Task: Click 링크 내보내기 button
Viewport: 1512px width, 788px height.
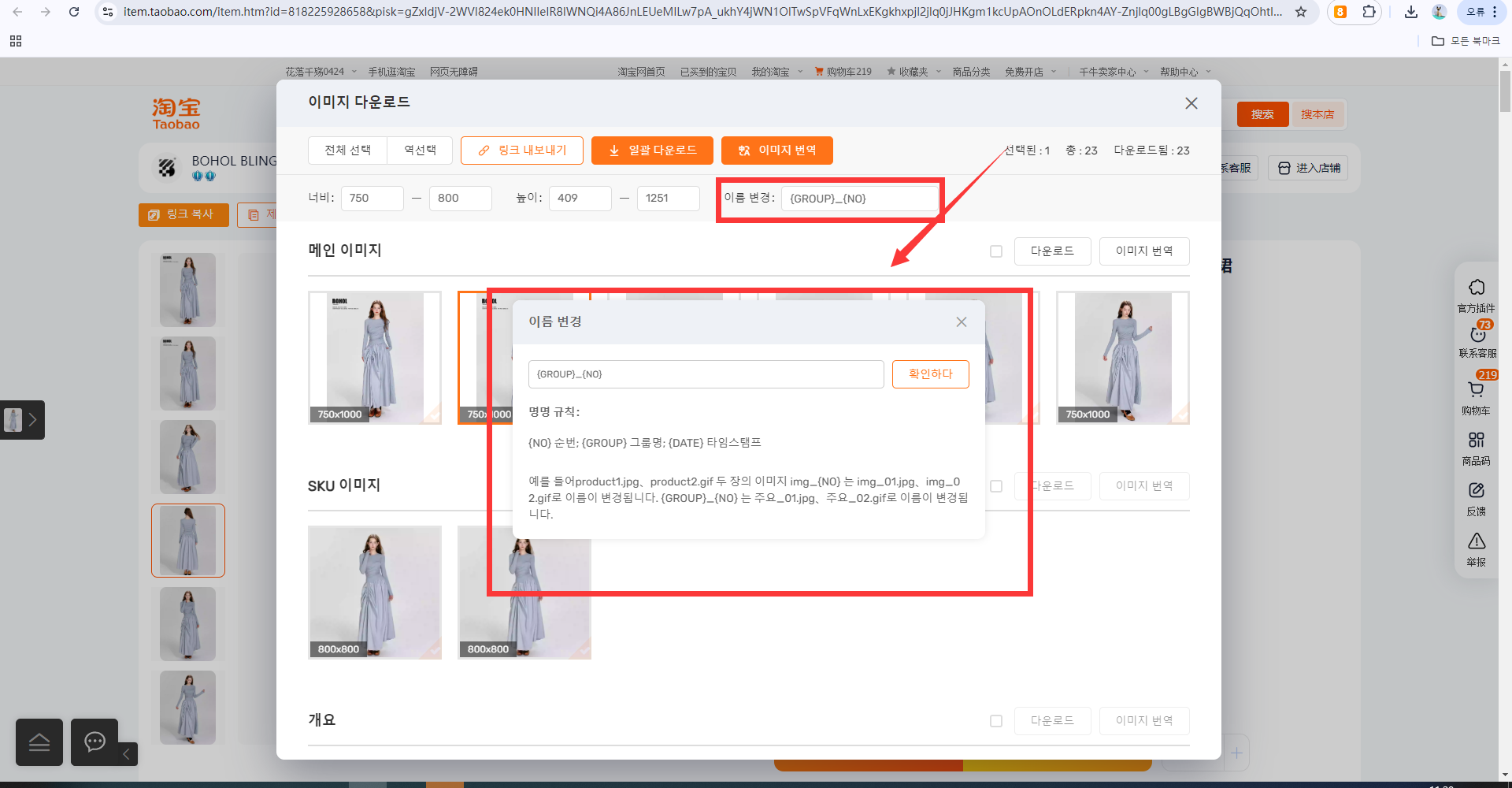Action: [522, 150]
